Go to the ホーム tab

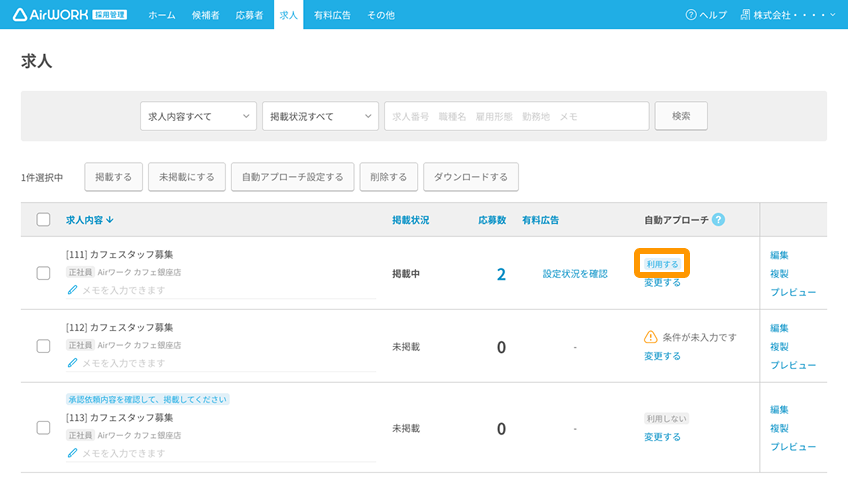click(162, 15)
